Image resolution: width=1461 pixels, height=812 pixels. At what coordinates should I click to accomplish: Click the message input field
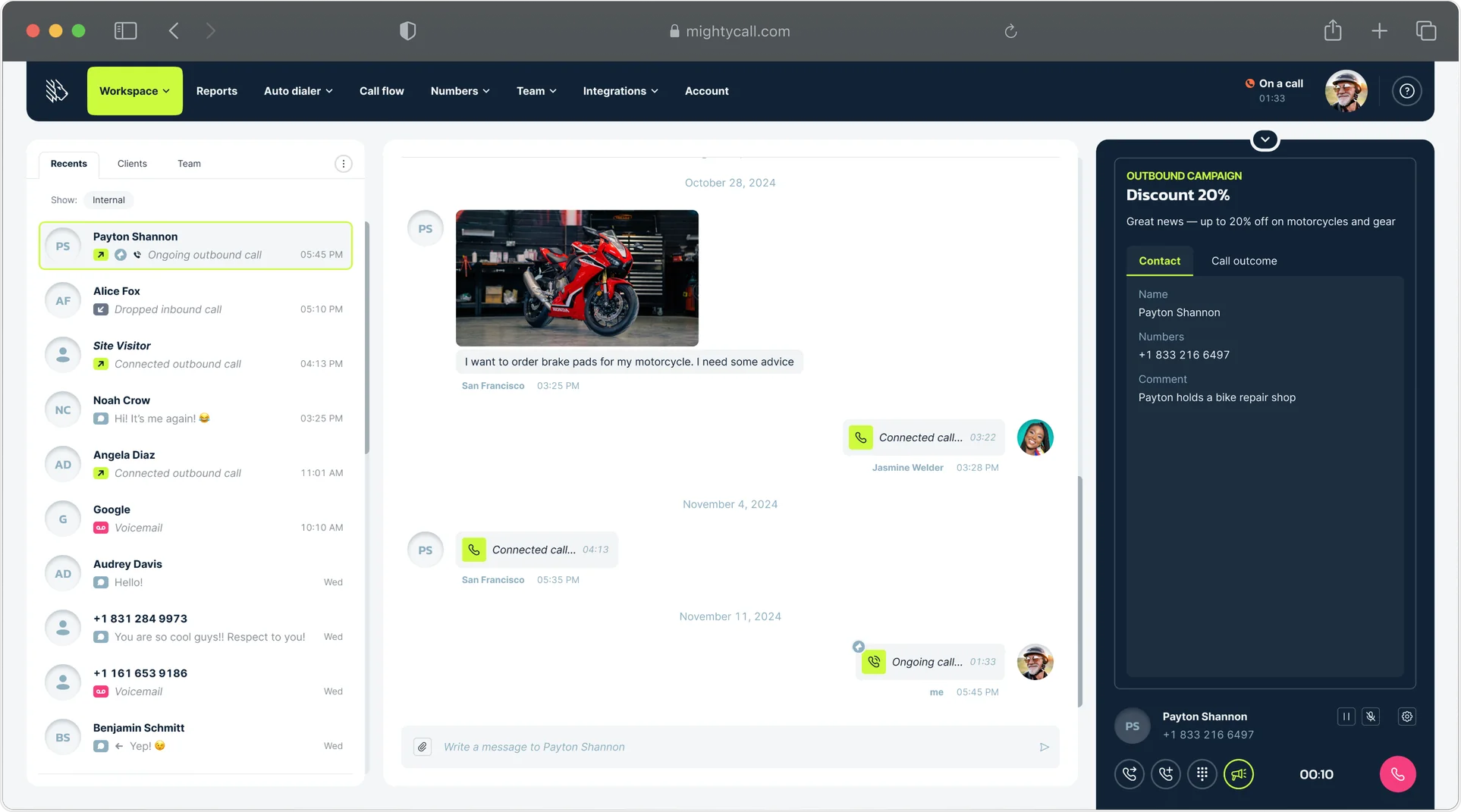[x=730, y=747]
